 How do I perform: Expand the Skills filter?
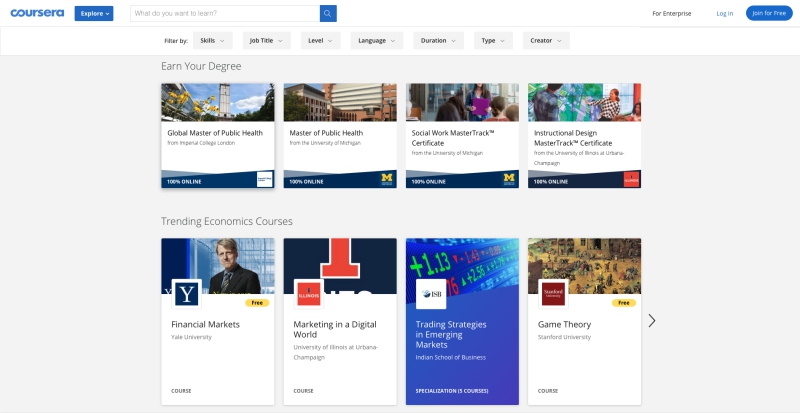[212, 40]
